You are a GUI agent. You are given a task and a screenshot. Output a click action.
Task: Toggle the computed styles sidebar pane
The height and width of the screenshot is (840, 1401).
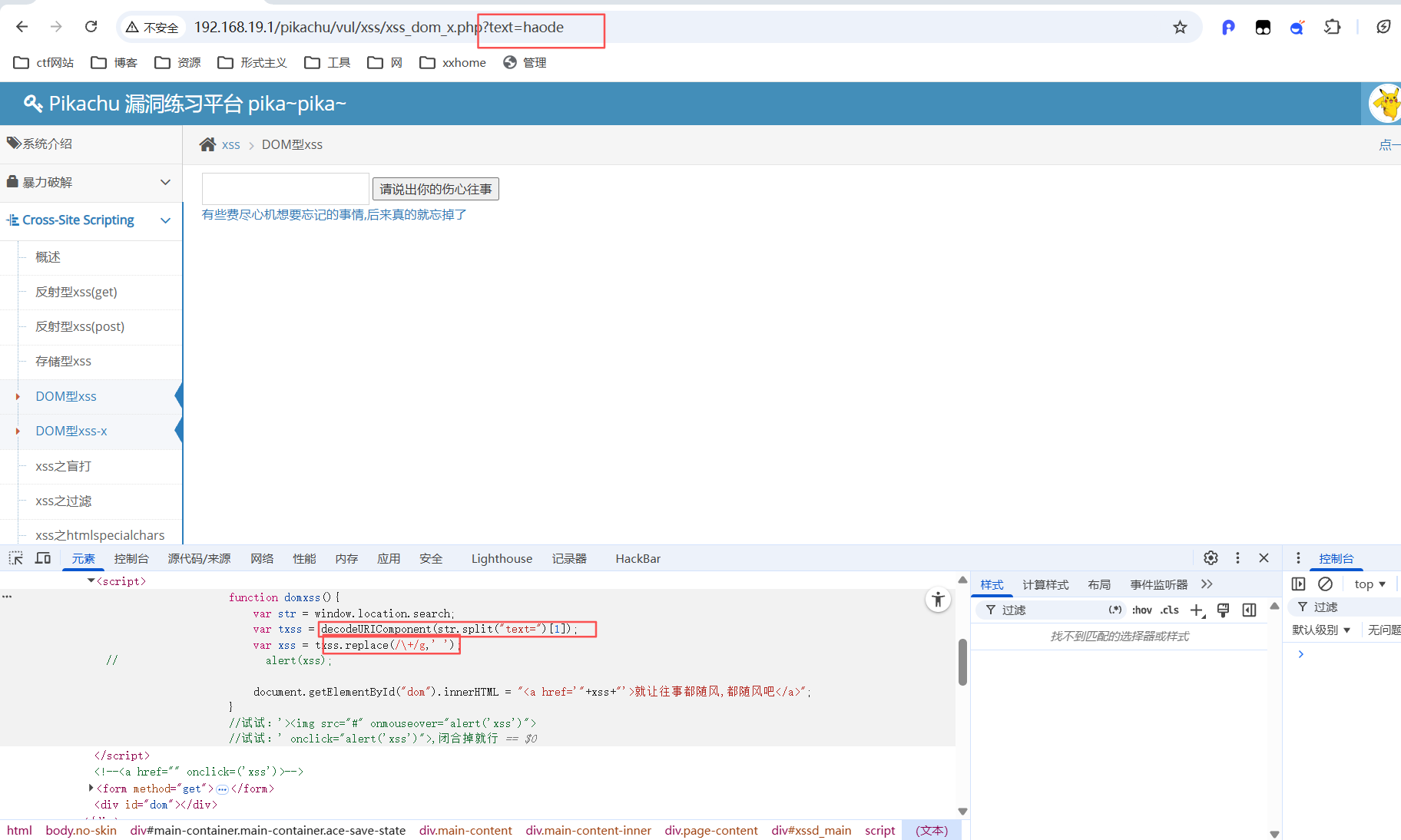pyautogui.click(x=1250, y=610)
